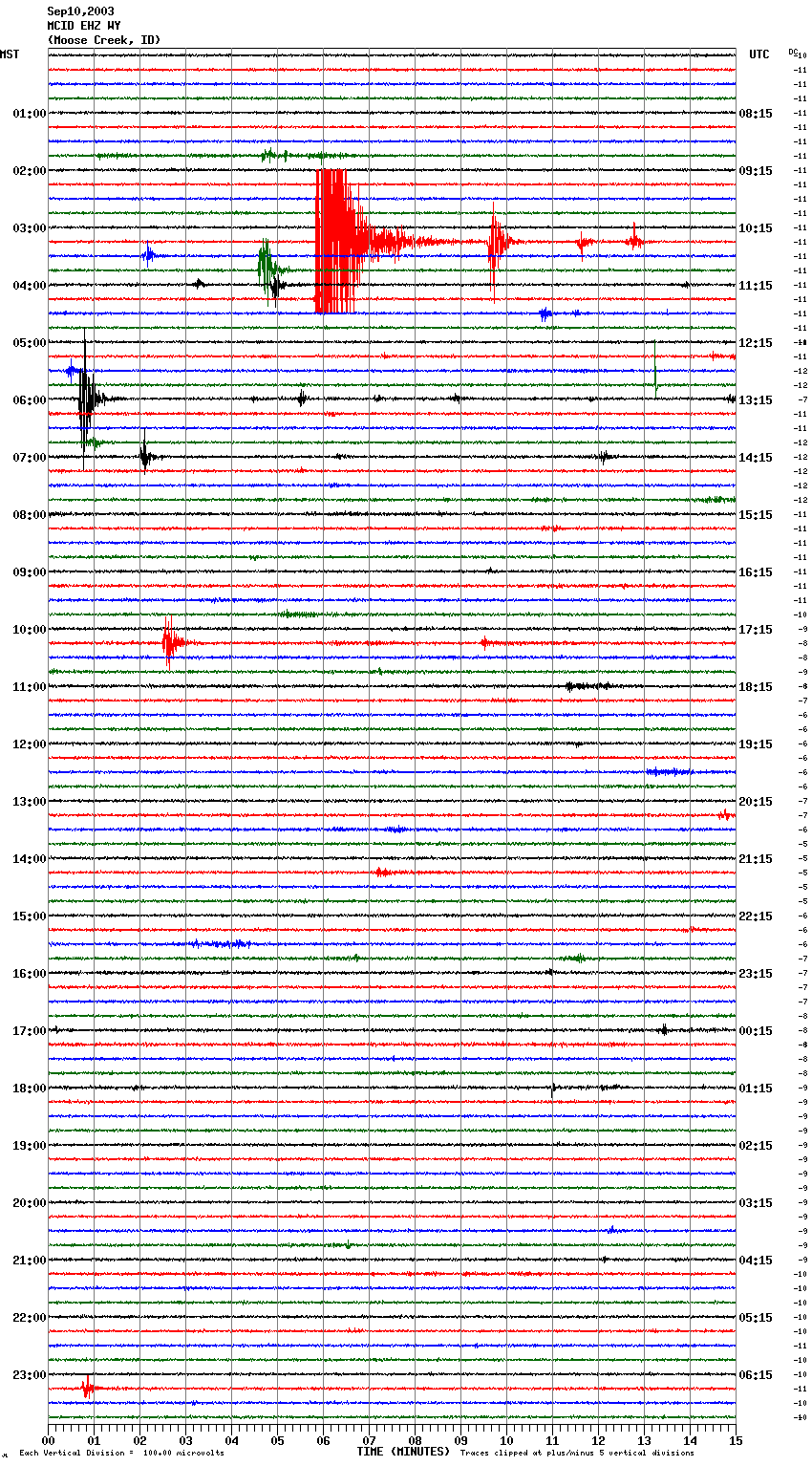Pick the "21:15" UTC time label
812x1466 pixels.
click(756, 859)
